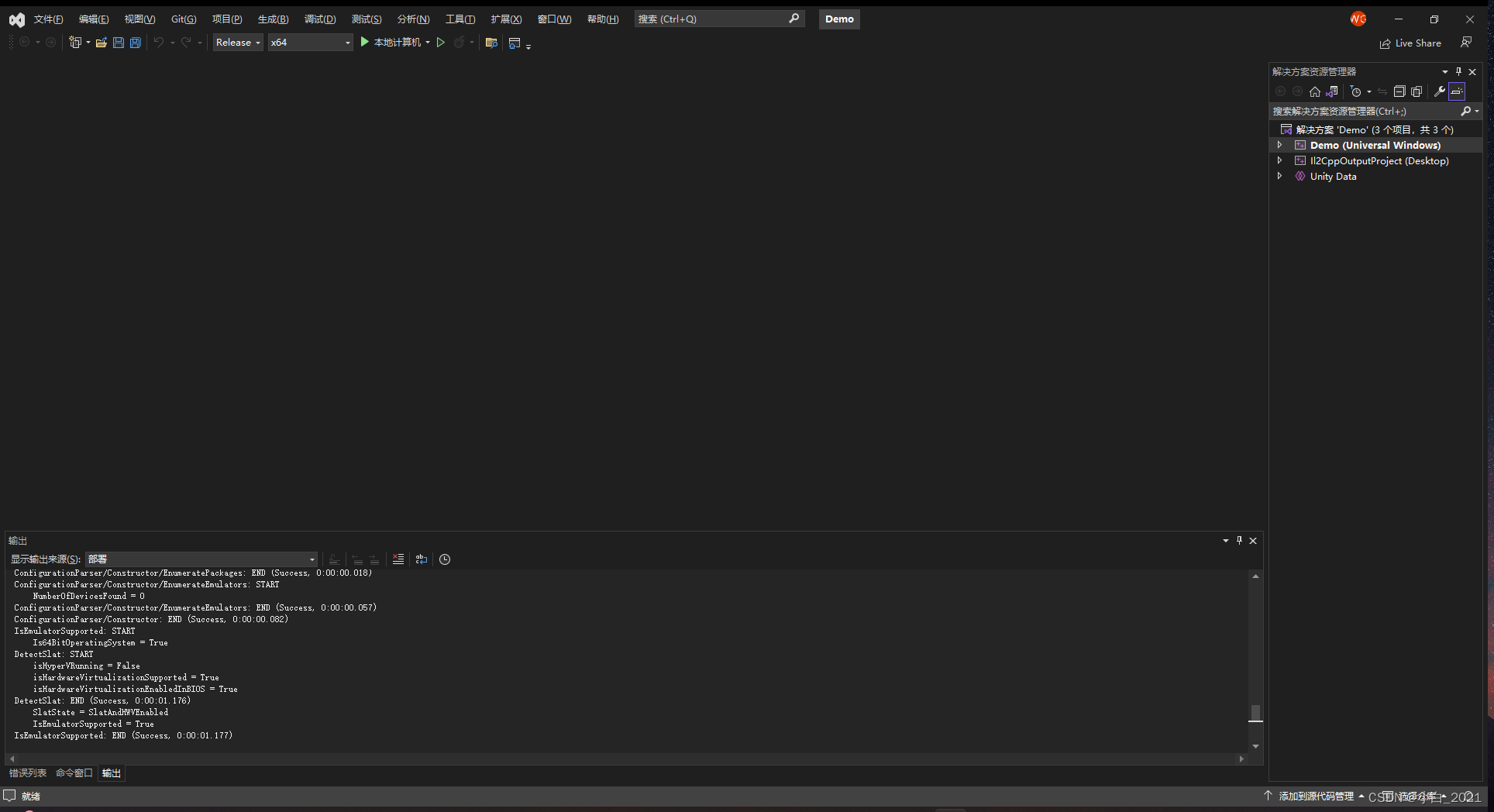Pin the Output window panel
1494x812 pixels.
[x=1239, y=540]
